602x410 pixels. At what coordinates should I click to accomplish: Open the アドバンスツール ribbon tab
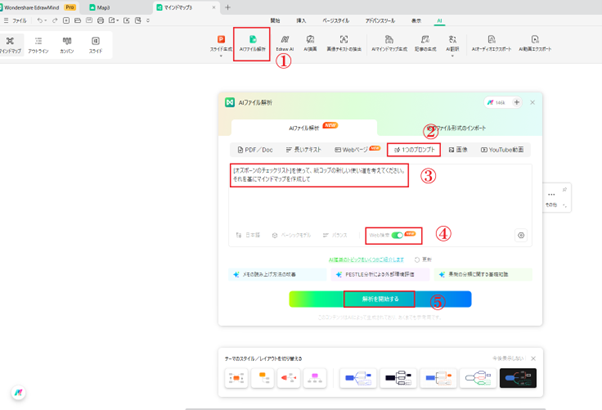(x=380, y=21)
